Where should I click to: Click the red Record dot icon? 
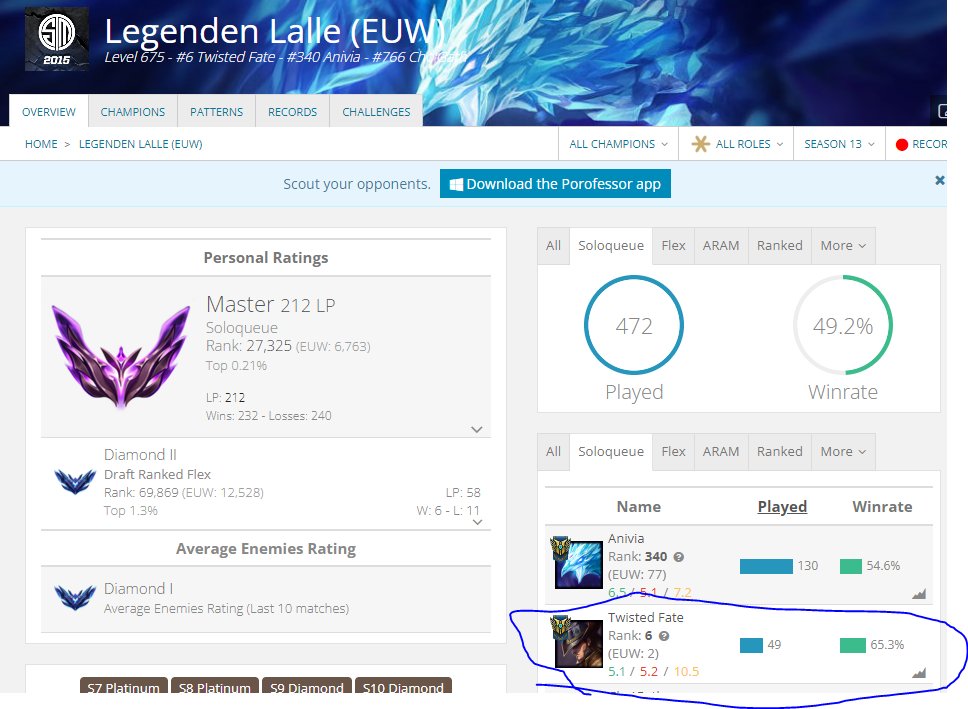pyautogui.click(x=901, y=145)
